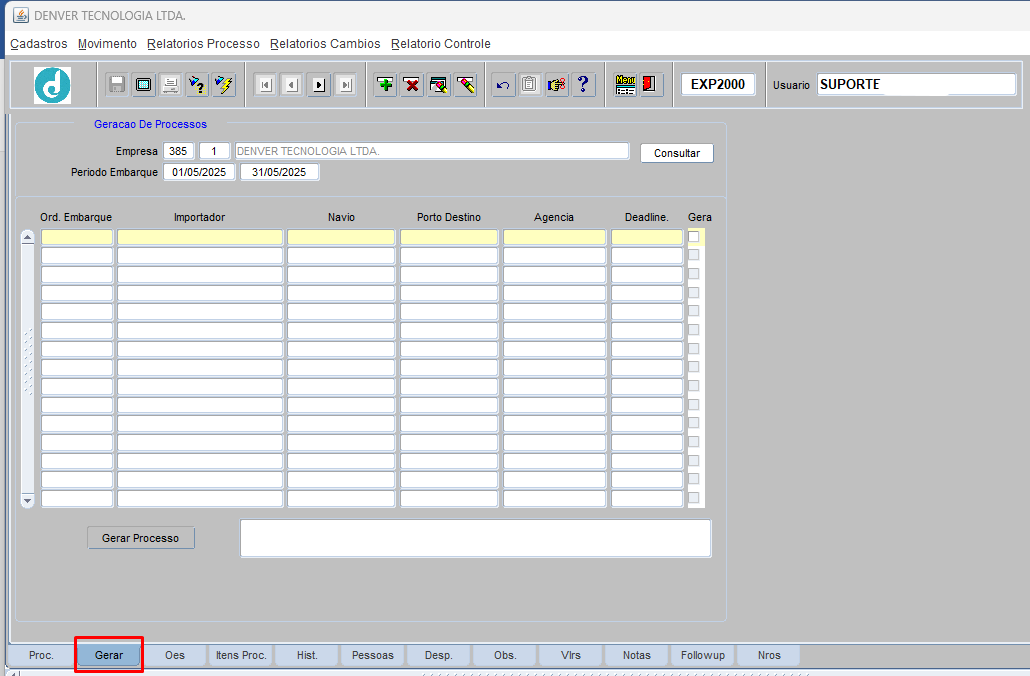
Task: Click the green plus insert record icon
Action: 385,85
